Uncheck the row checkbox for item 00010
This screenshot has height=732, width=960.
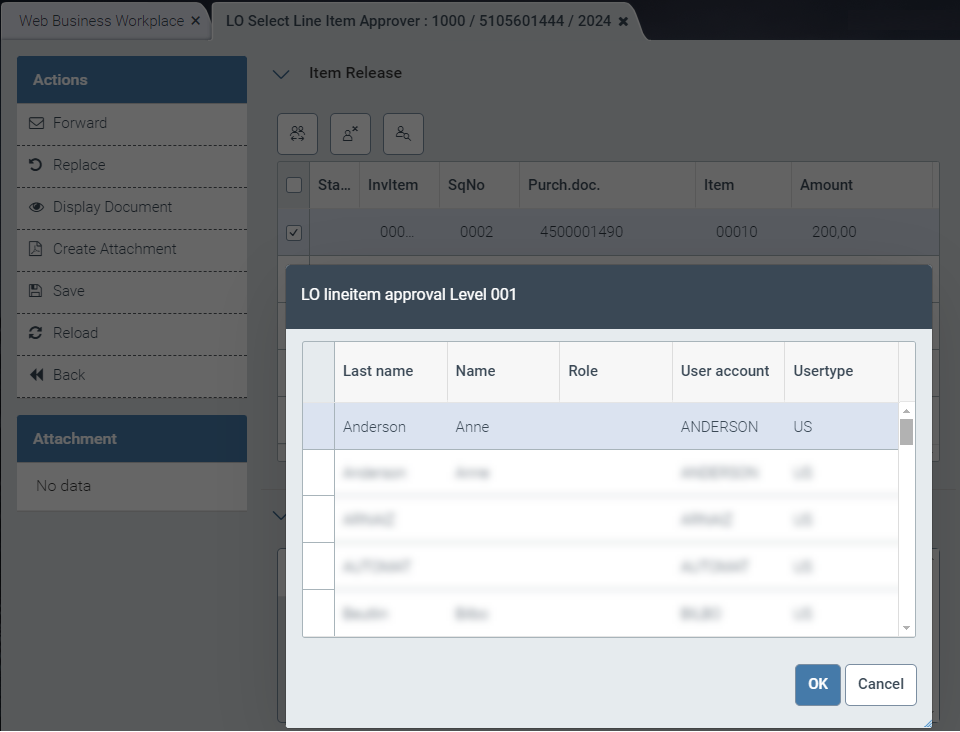[294, 232]
